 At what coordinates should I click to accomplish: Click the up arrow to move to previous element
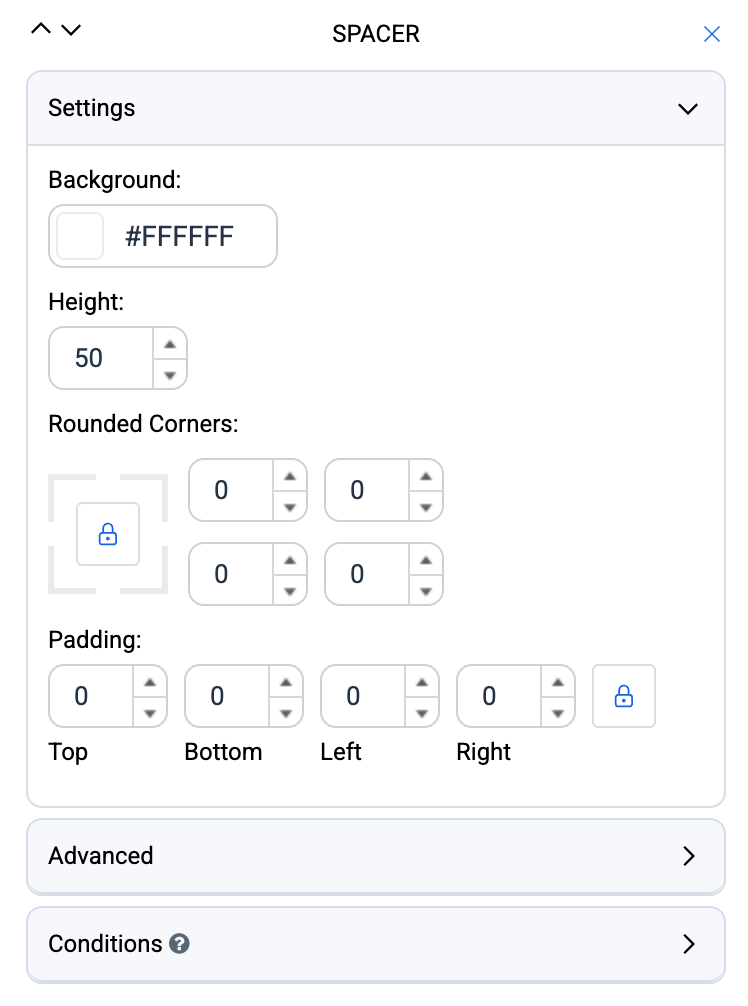[41, 29]
